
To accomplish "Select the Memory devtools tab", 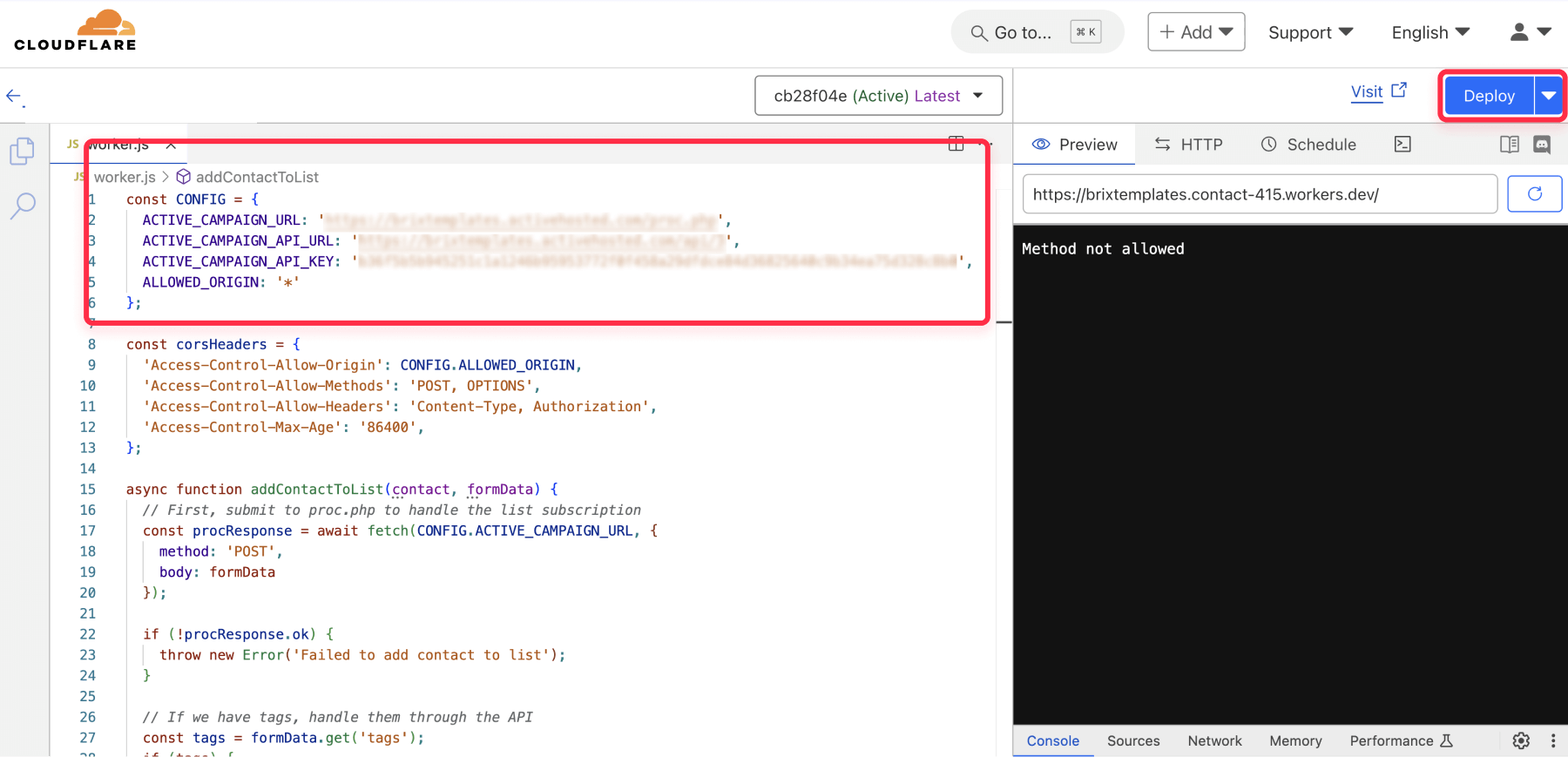I will (x=1295, y=740).
